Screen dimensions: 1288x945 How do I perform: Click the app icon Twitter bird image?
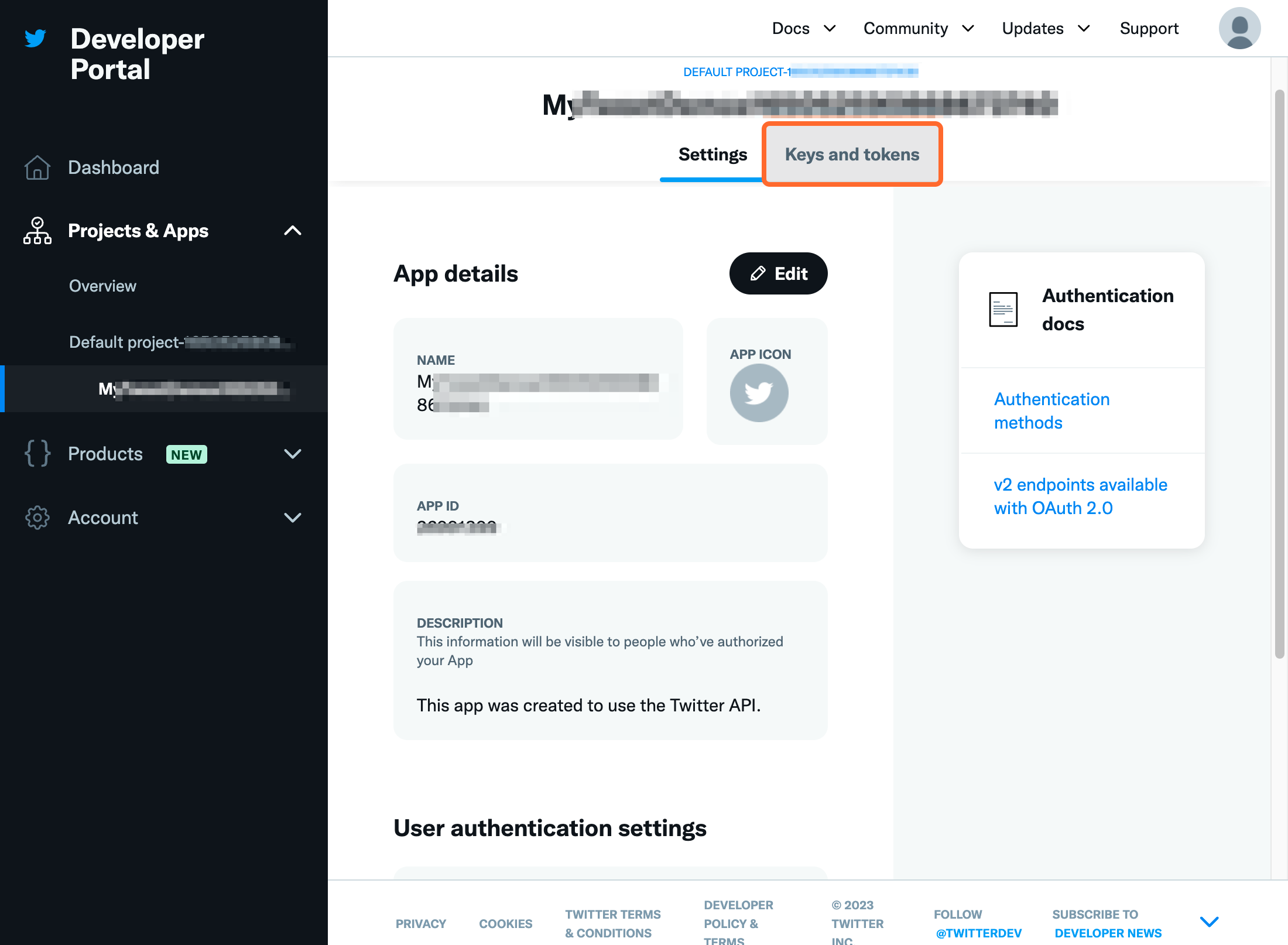pyautogui.click(x=759, y=393)
